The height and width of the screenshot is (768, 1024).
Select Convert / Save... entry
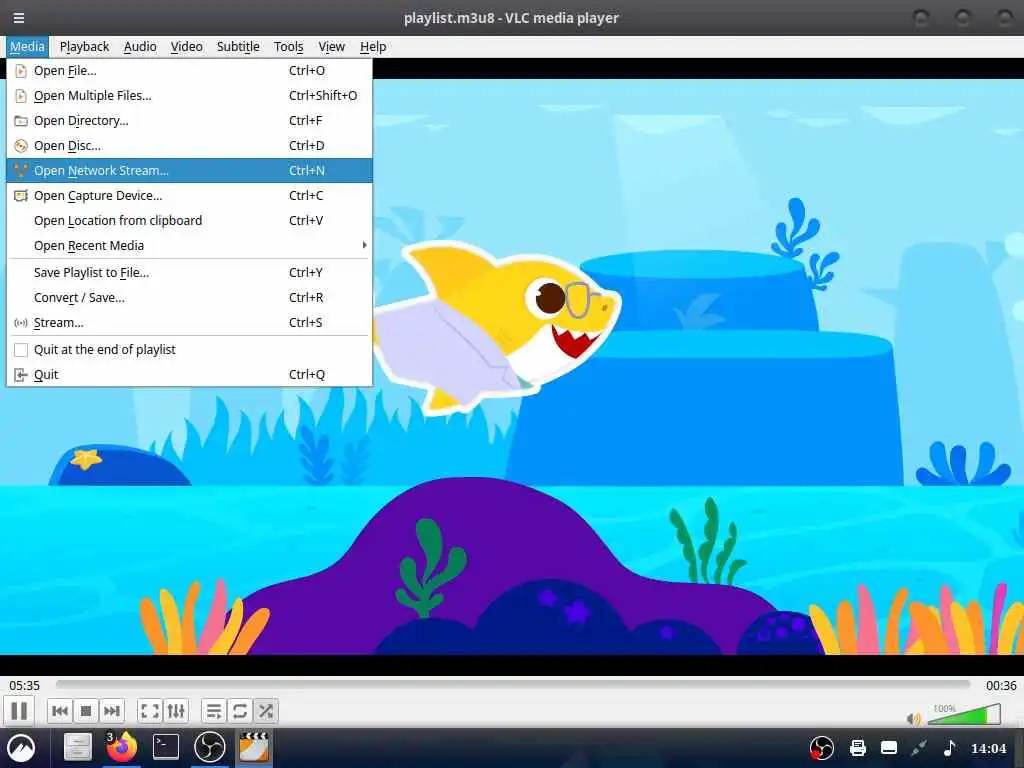tap(189, 298)
